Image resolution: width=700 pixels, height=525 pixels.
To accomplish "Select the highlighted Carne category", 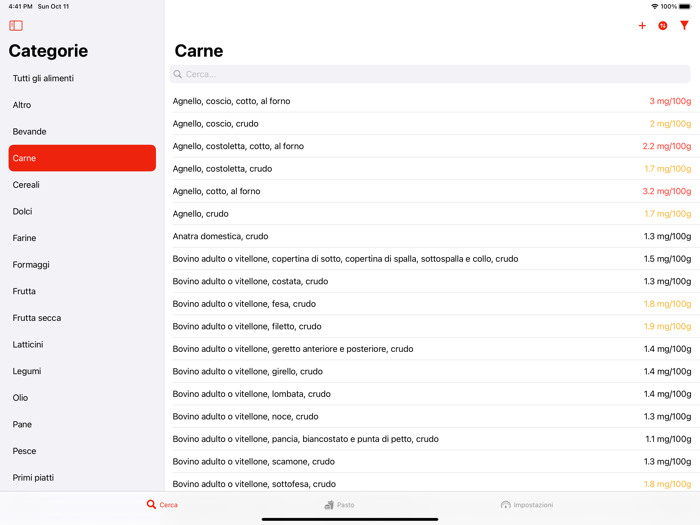I will click(x=82, y=158).
